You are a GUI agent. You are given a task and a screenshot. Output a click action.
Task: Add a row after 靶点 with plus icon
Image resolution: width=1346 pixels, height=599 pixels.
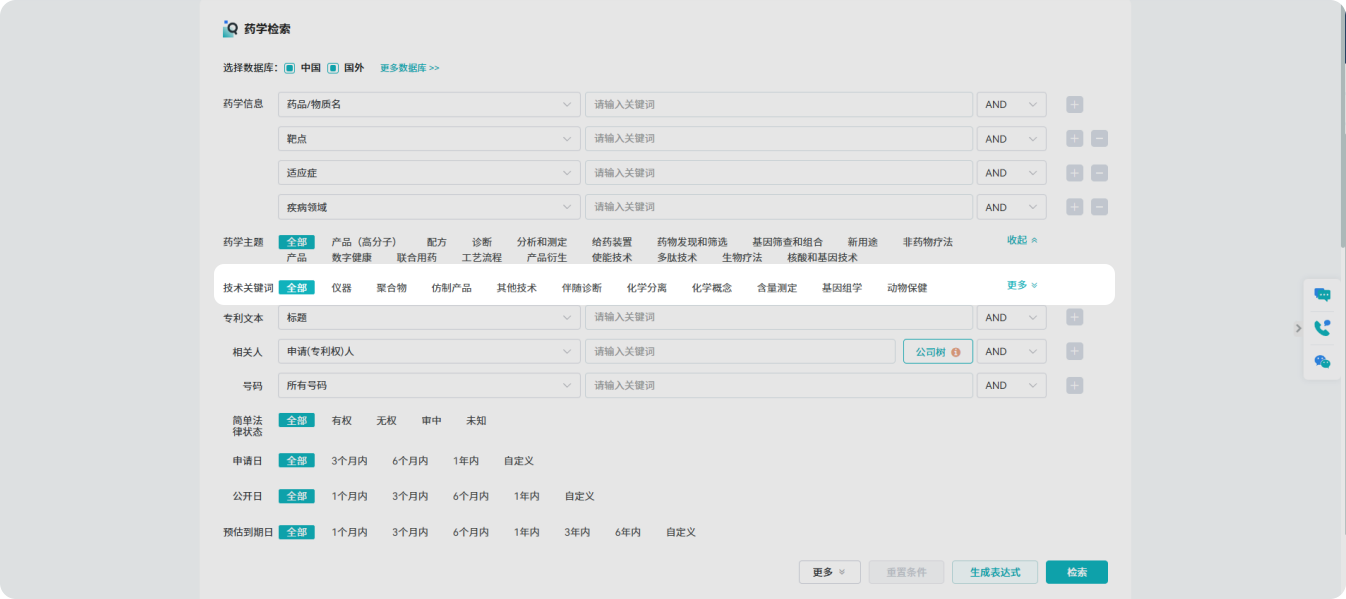click(1075, 139)
